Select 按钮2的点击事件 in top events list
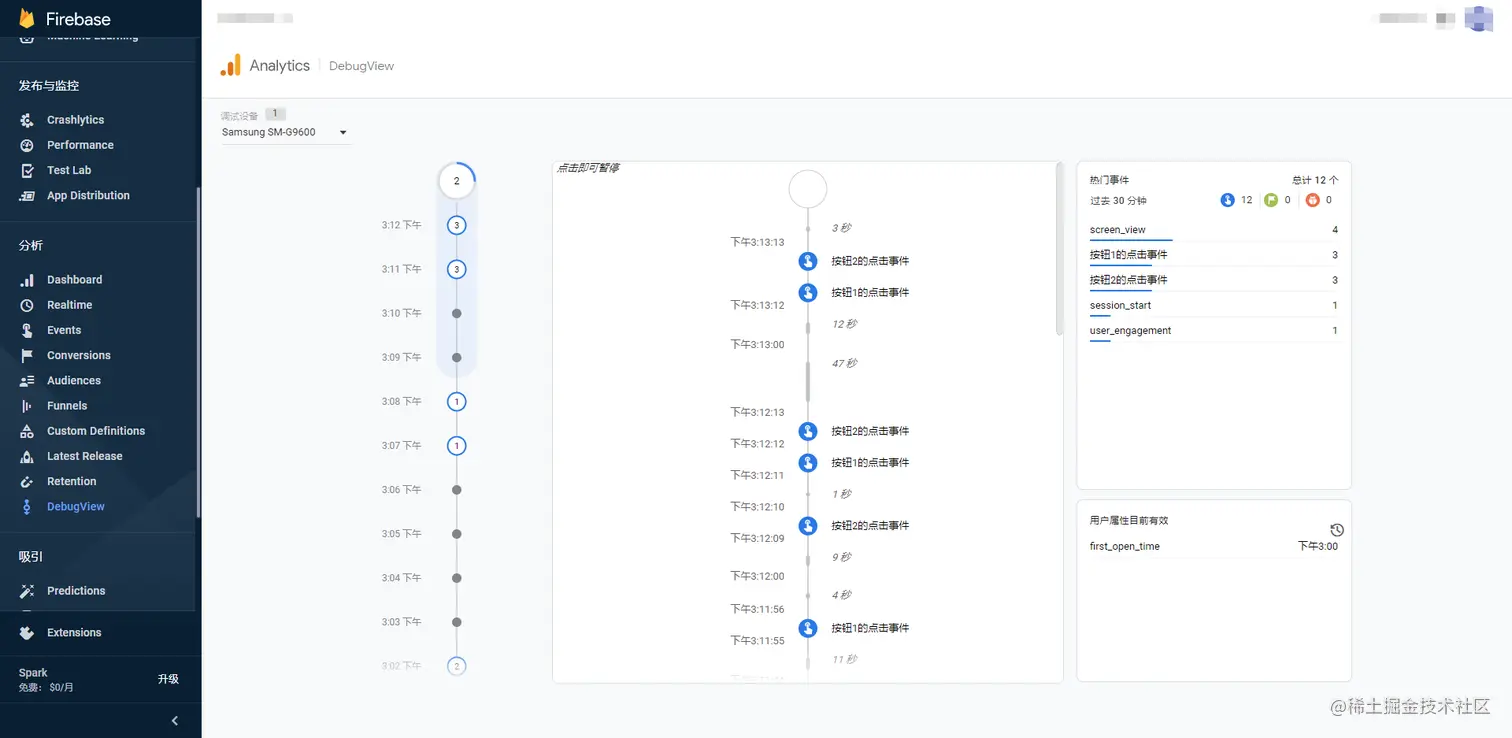This screenshot has height=738, width=1512. [1214, 281]
